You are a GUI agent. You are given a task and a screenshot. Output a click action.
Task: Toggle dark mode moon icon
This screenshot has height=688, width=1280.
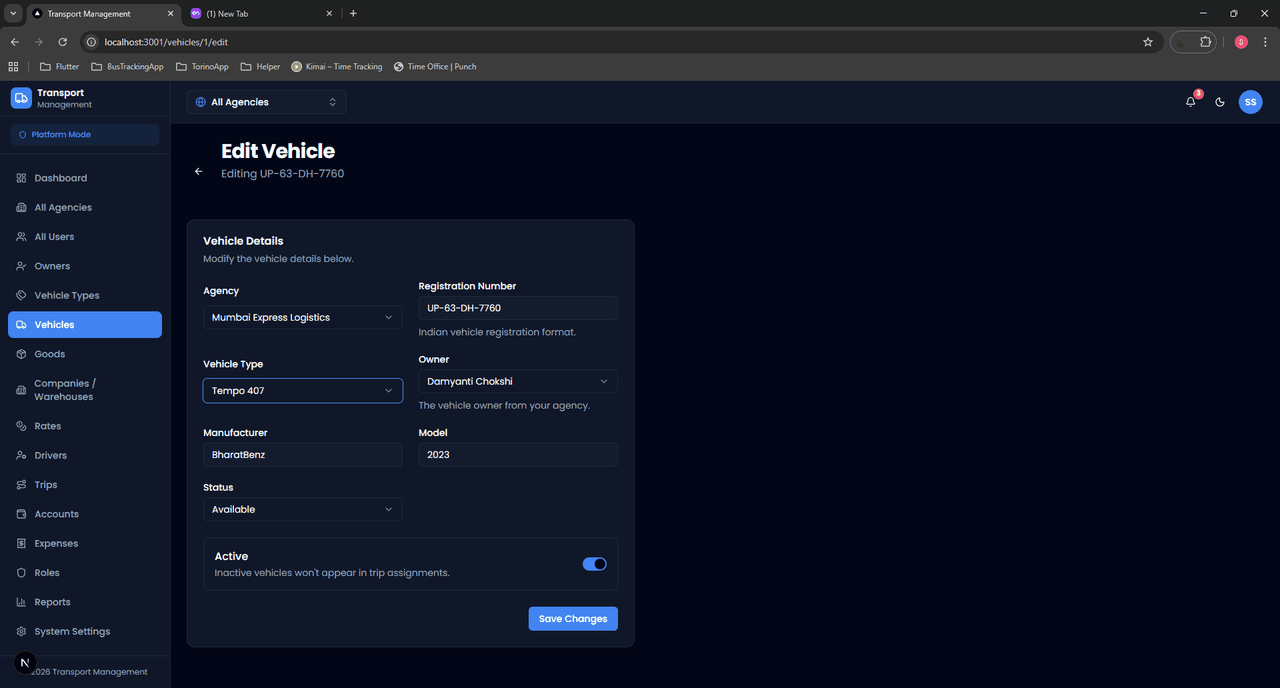point(1220,102)
